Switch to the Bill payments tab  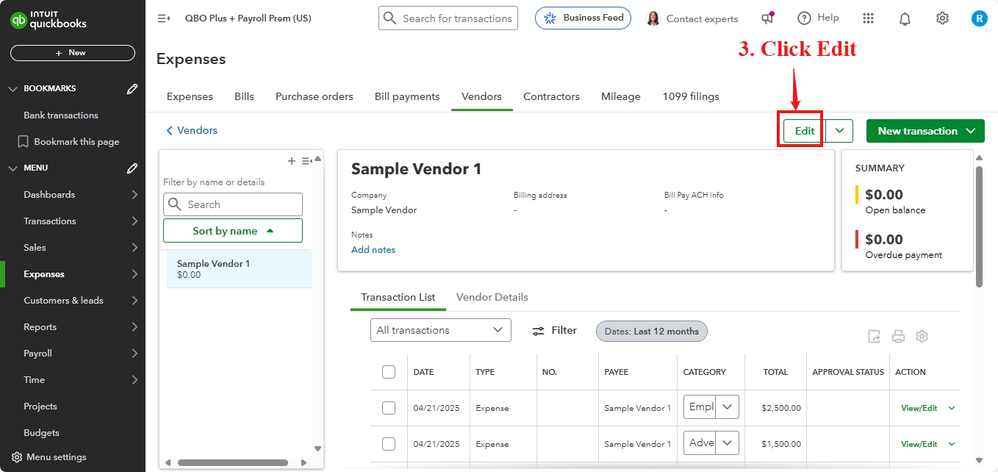(x=407, y=97)
